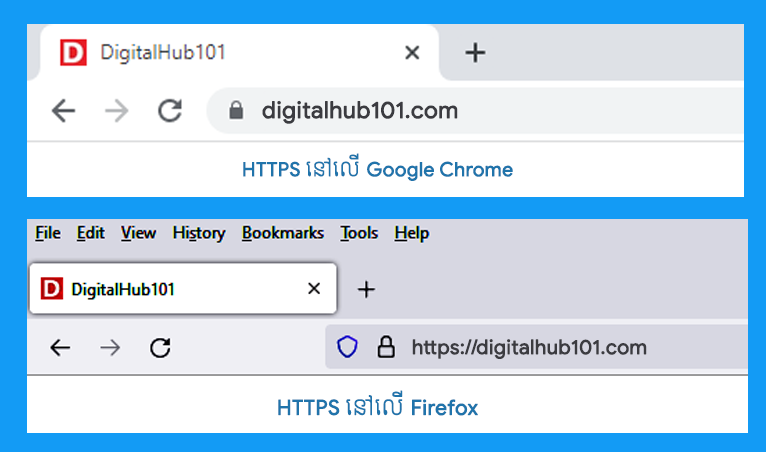The image size is (766, 452).
Task: Click the Chrome back arrow button
Action: [x=64, y=110]
